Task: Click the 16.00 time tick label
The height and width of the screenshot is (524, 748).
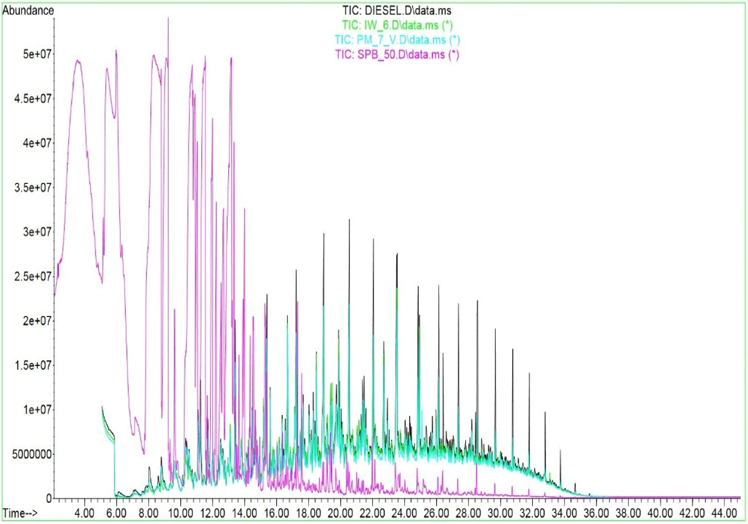Action: [x=276, y=514]
